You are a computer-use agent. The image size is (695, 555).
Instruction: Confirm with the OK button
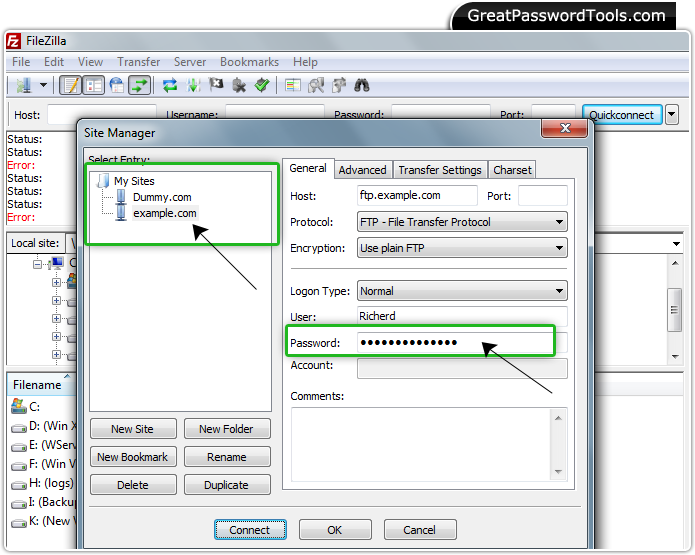pyautogui.click(x=335, y=530)
